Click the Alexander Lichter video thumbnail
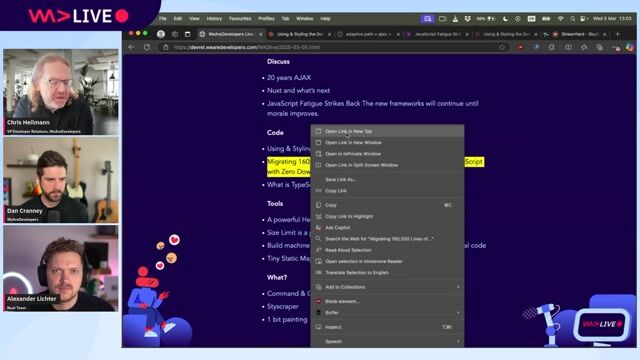Viewport: 640px width, 360px height. point(61,268)
